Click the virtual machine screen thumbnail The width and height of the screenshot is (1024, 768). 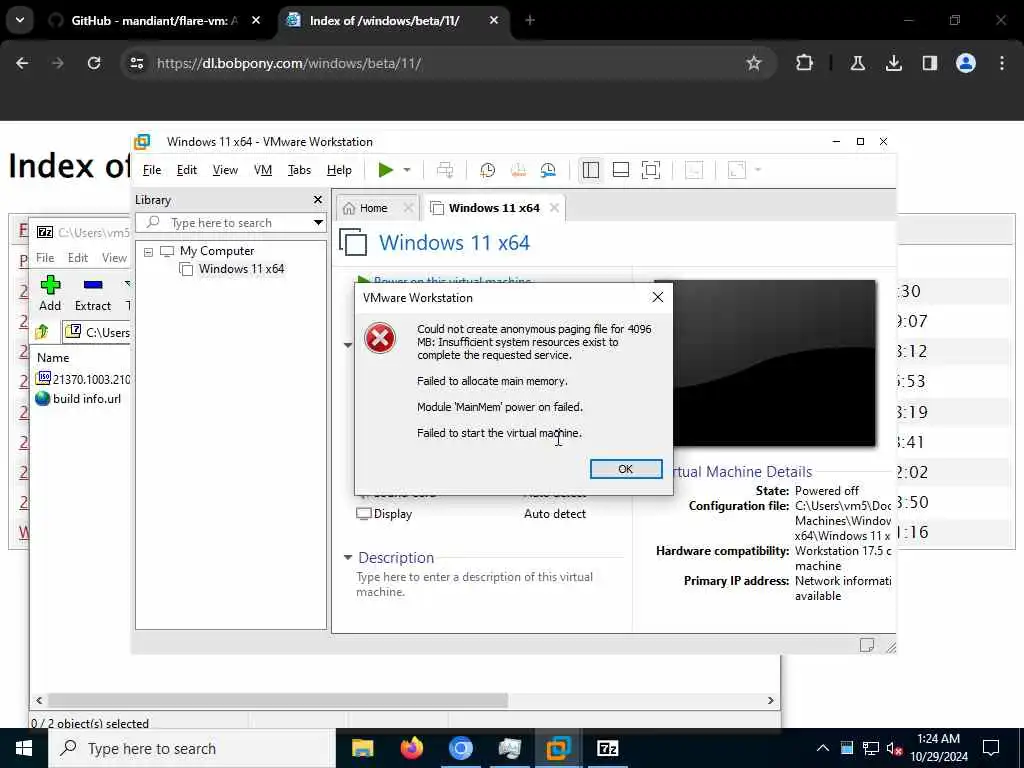(774, 364)
